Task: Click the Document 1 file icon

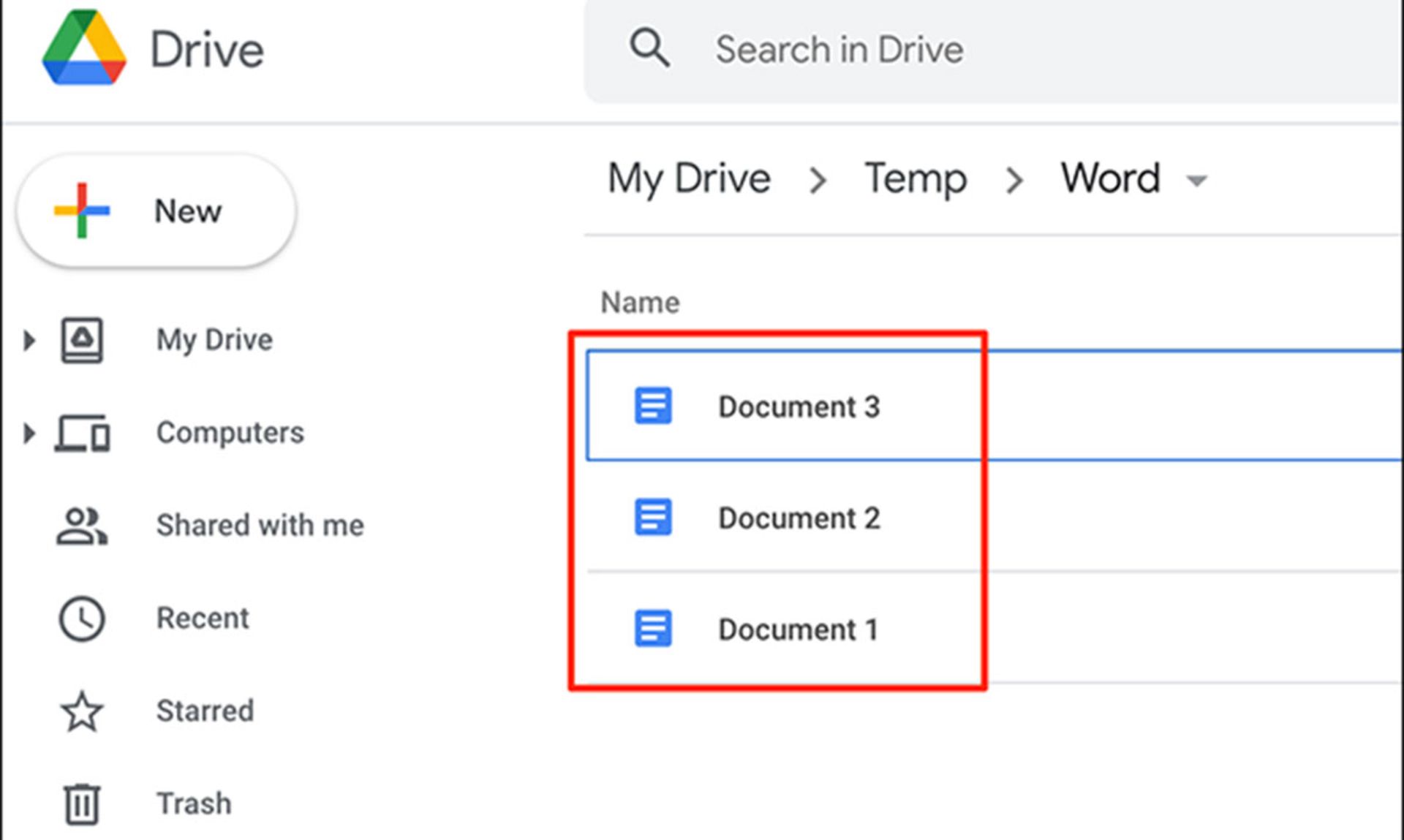Action: click(652, 629)
